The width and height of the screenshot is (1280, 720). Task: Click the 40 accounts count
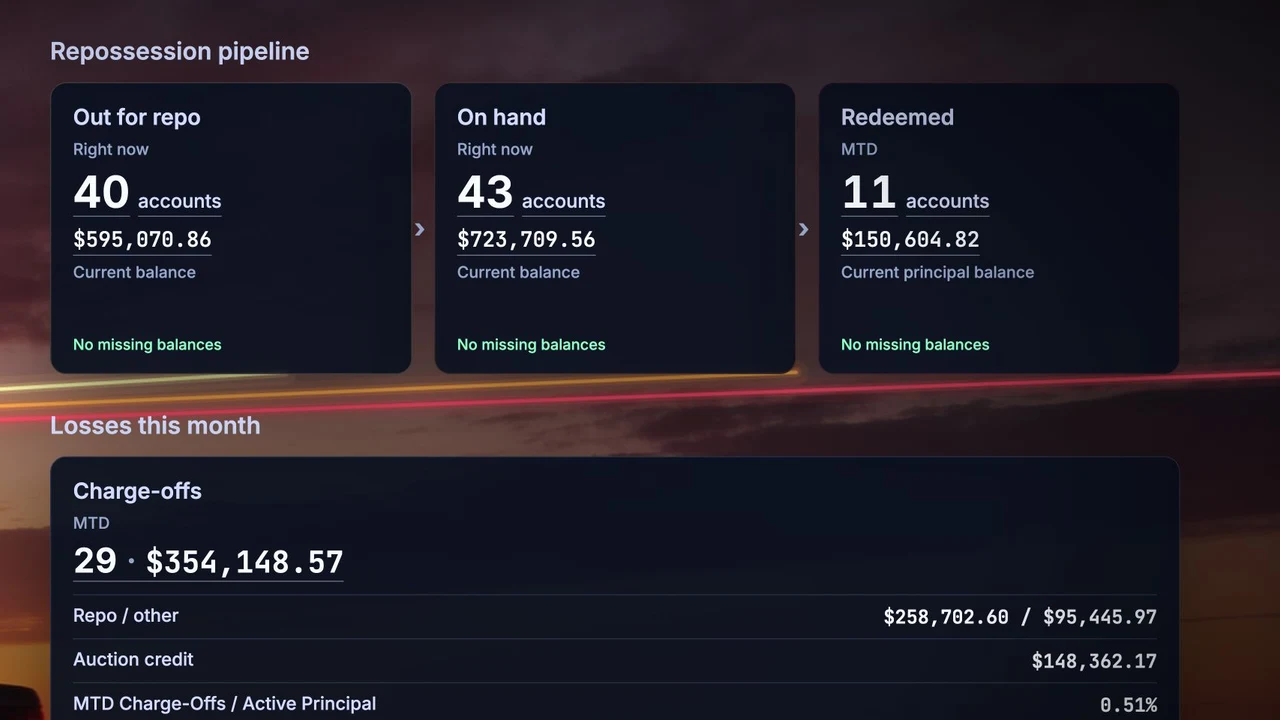point(147,193)
